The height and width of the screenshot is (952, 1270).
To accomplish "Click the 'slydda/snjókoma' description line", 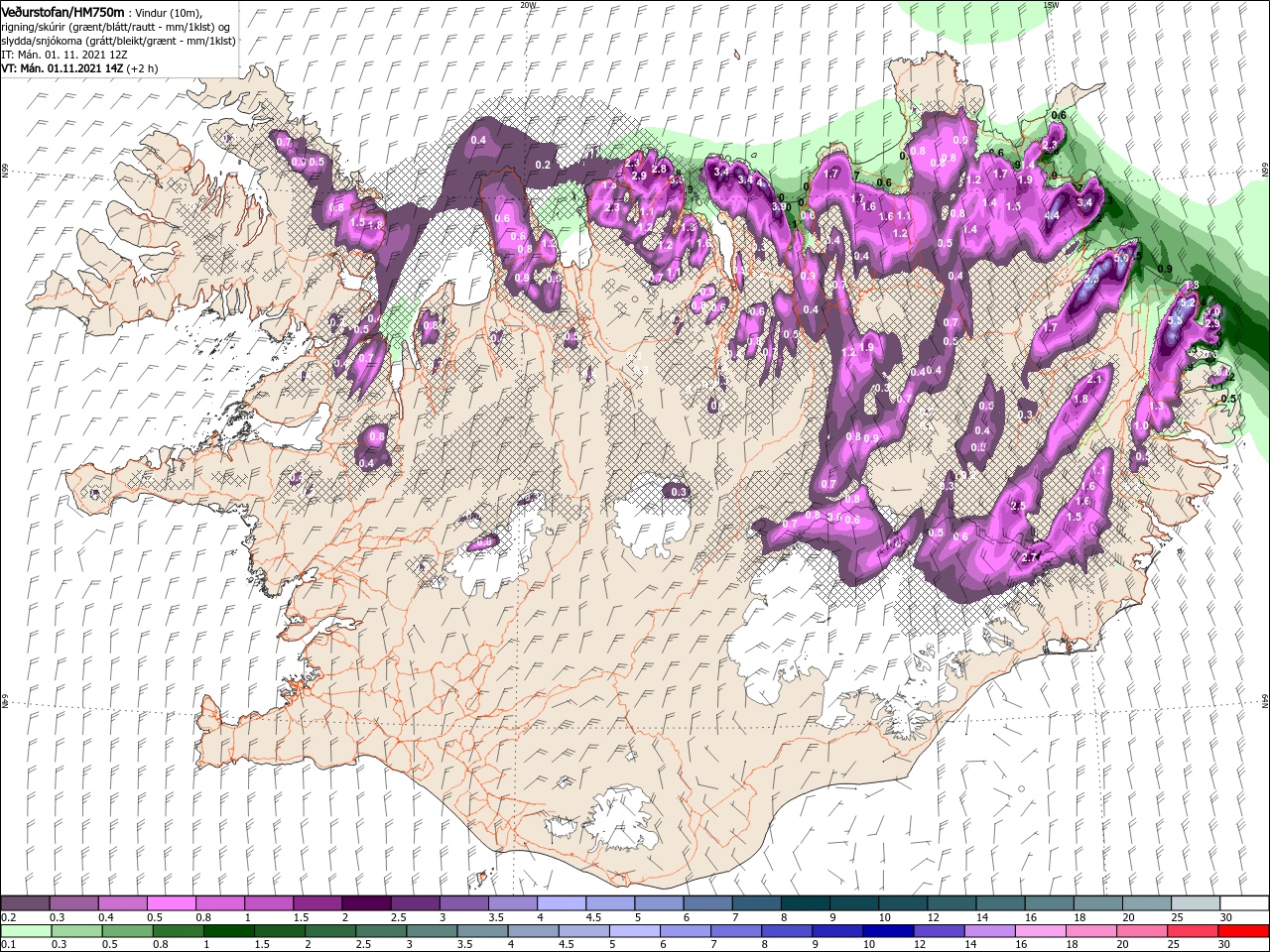I will pyautogui.click(x=118, y=41).
